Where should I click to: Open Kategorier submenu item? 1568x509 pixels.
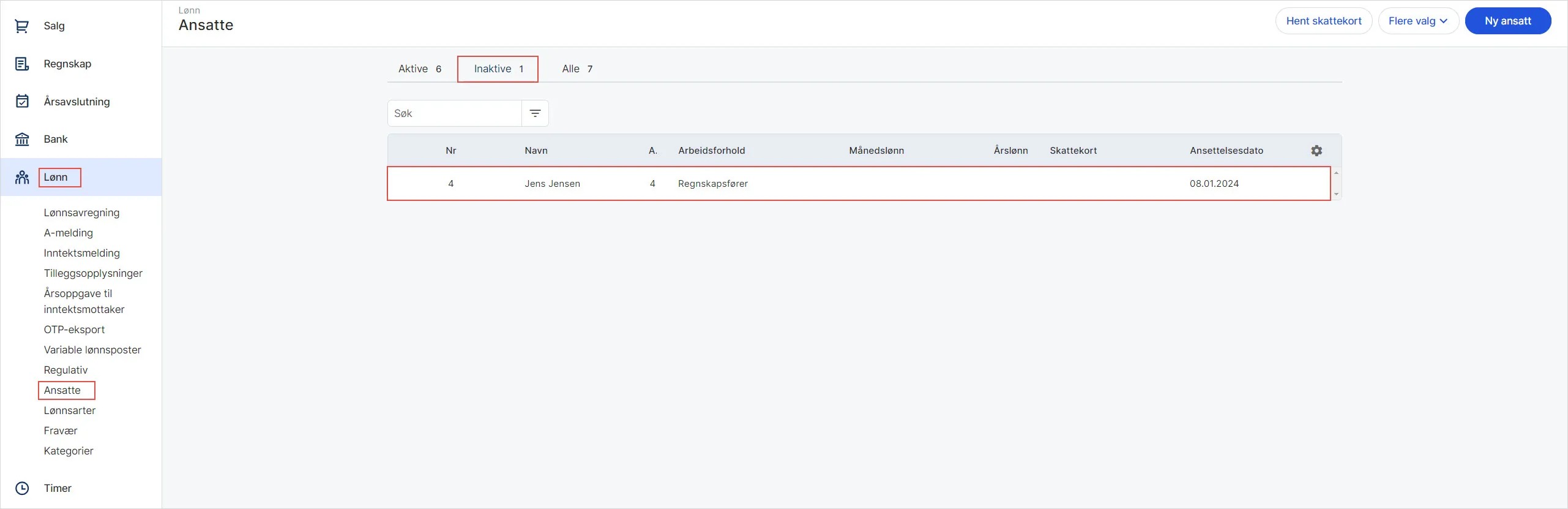(x=69, y=451)
